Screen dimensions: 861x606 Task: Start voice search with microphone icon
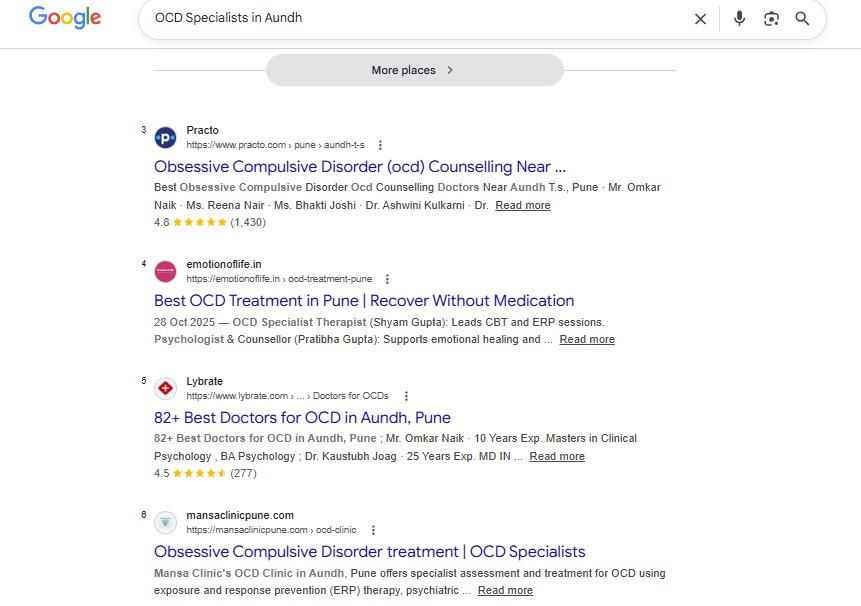tap(739, 19)
